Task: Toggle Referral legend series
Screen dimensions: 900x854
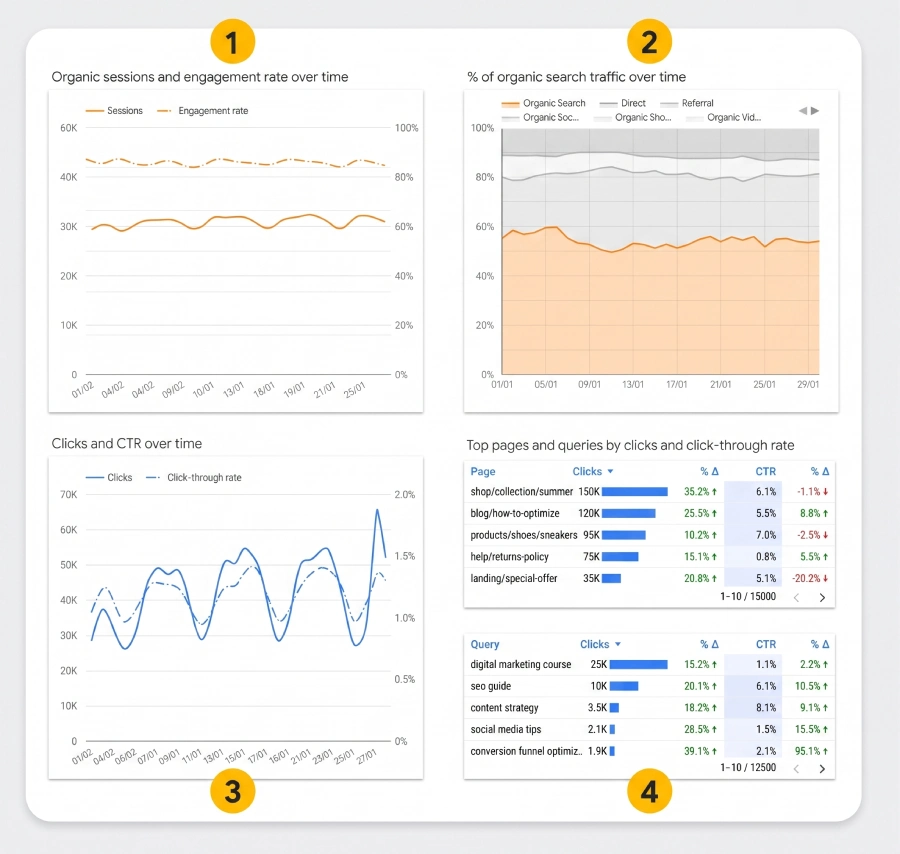Action: point(687,103)
